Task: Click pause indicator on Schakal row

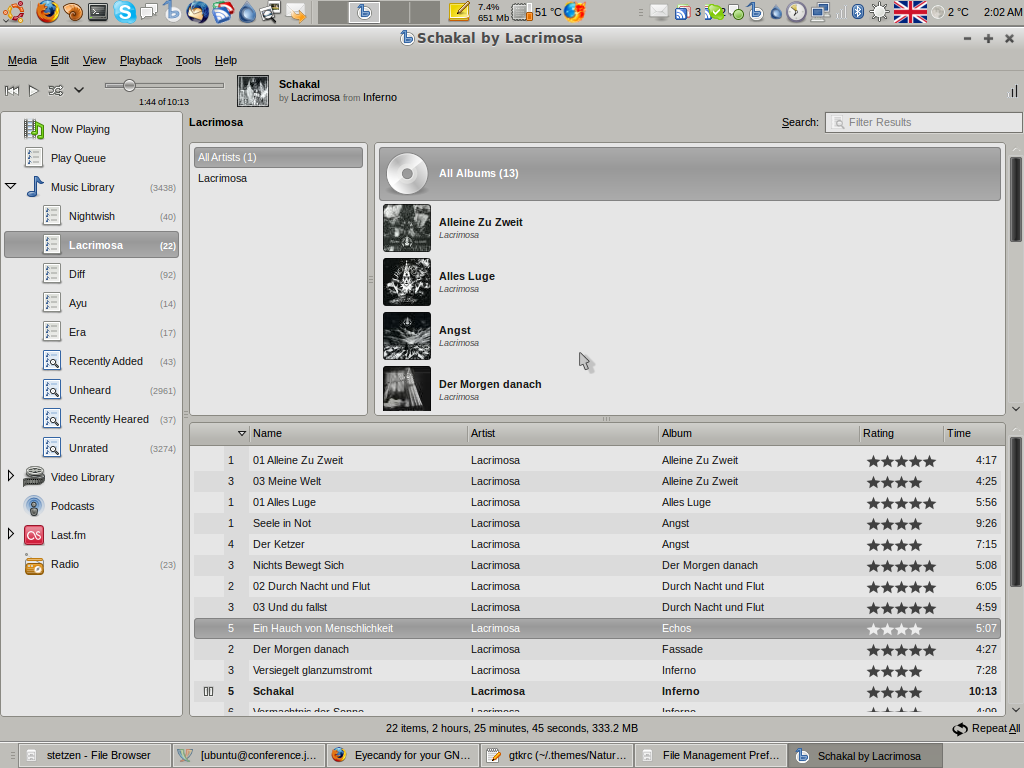Action: [208, 692]
